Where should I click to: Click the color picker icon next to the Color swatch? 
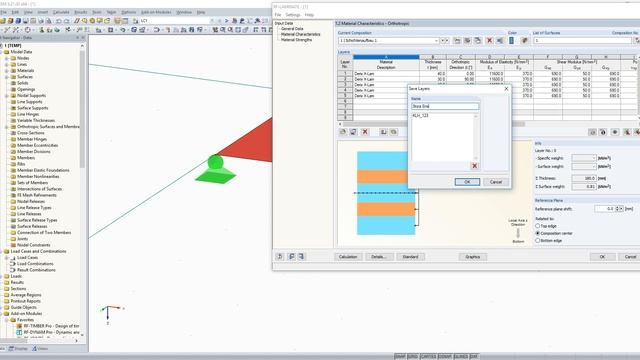pos(524,40)
